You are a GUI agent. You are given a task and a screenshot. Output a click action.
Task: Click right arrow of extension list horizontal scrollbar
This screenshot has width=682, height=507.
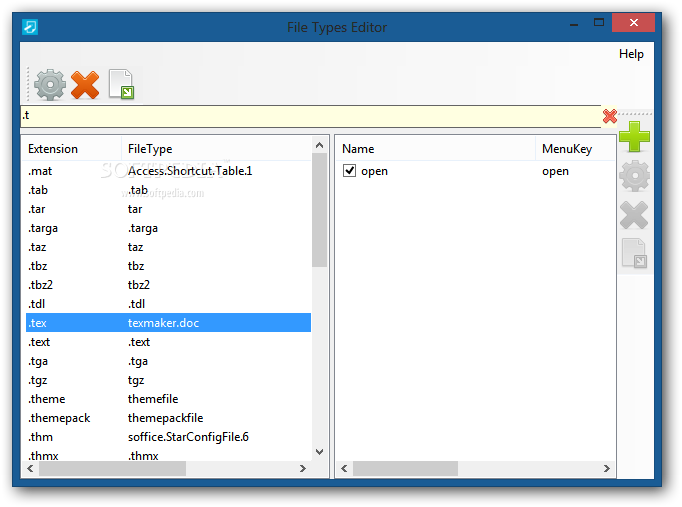coord(303,469)
